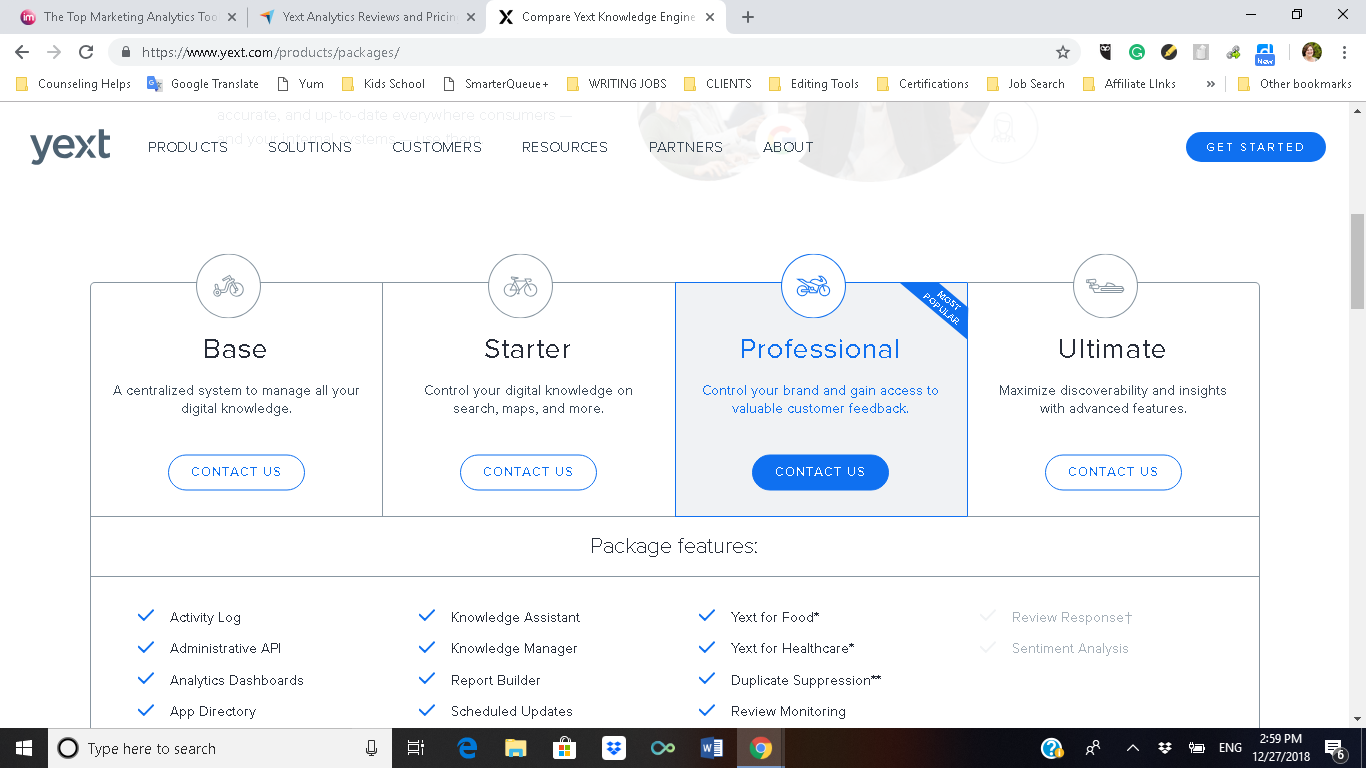Screen dimensions: 1366x768
Task: Click the user profile avatar
Action: pos(1312,52)
